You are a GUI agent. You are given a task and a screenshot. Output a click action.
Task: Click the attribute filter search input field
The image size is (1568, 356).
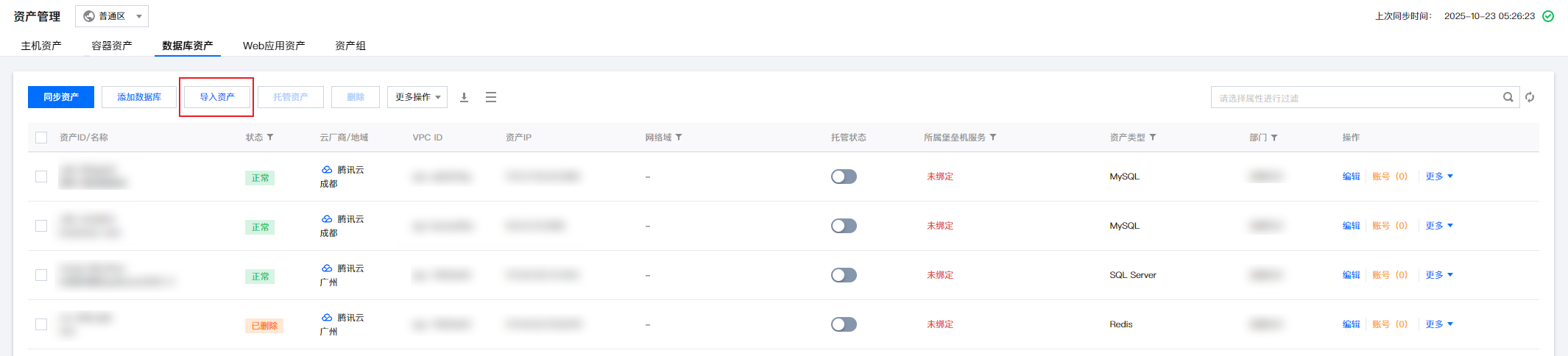(x=1355, y=98)
